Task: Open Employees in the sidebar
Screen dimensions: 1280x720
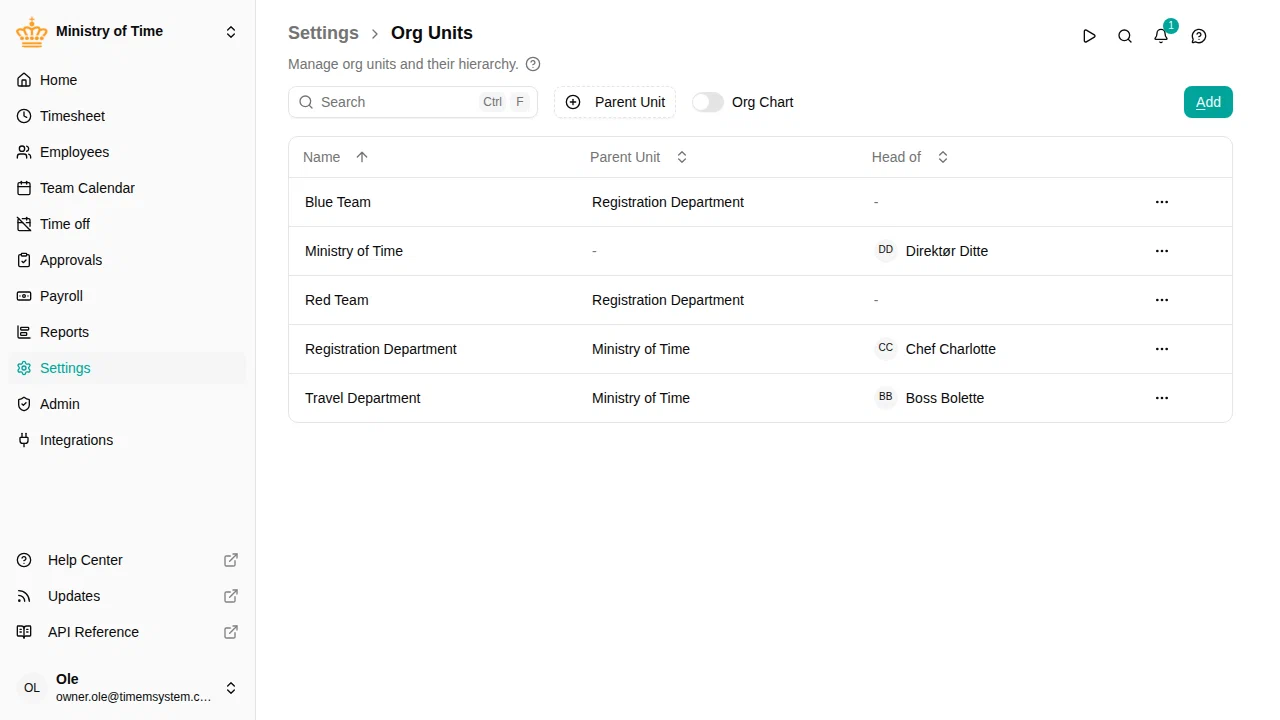Action: [127, 152]
